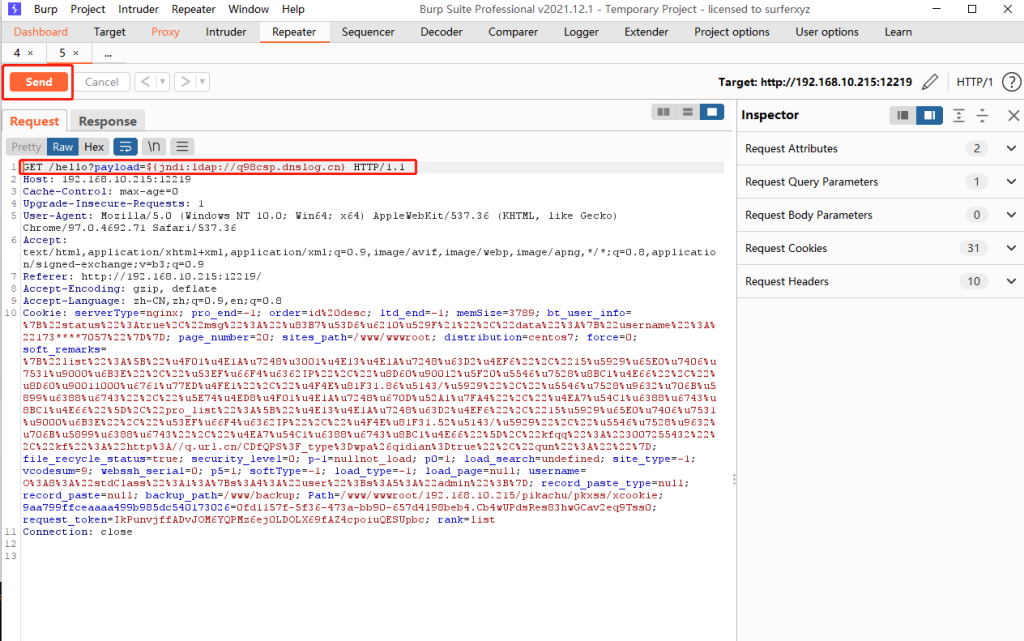The height and width of the screenshot is (641, 1024).
Task: Select Repeater request tab 4
Action: pyautogui.click(x=17, y=53)
